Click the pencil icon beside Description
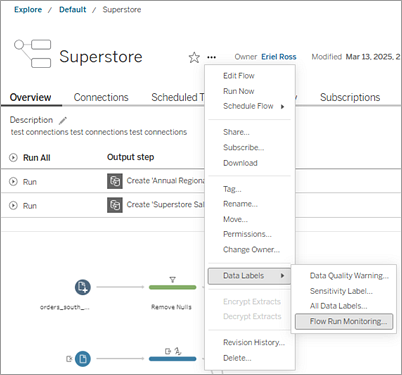402x375 pixels. [x=63, y=120]
